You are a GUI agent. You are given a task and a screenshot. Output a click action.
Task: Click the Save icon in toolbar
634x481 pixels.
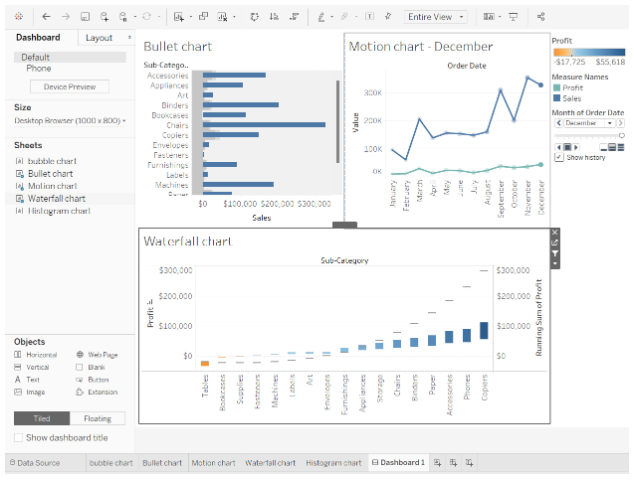[x=85, y=17]
